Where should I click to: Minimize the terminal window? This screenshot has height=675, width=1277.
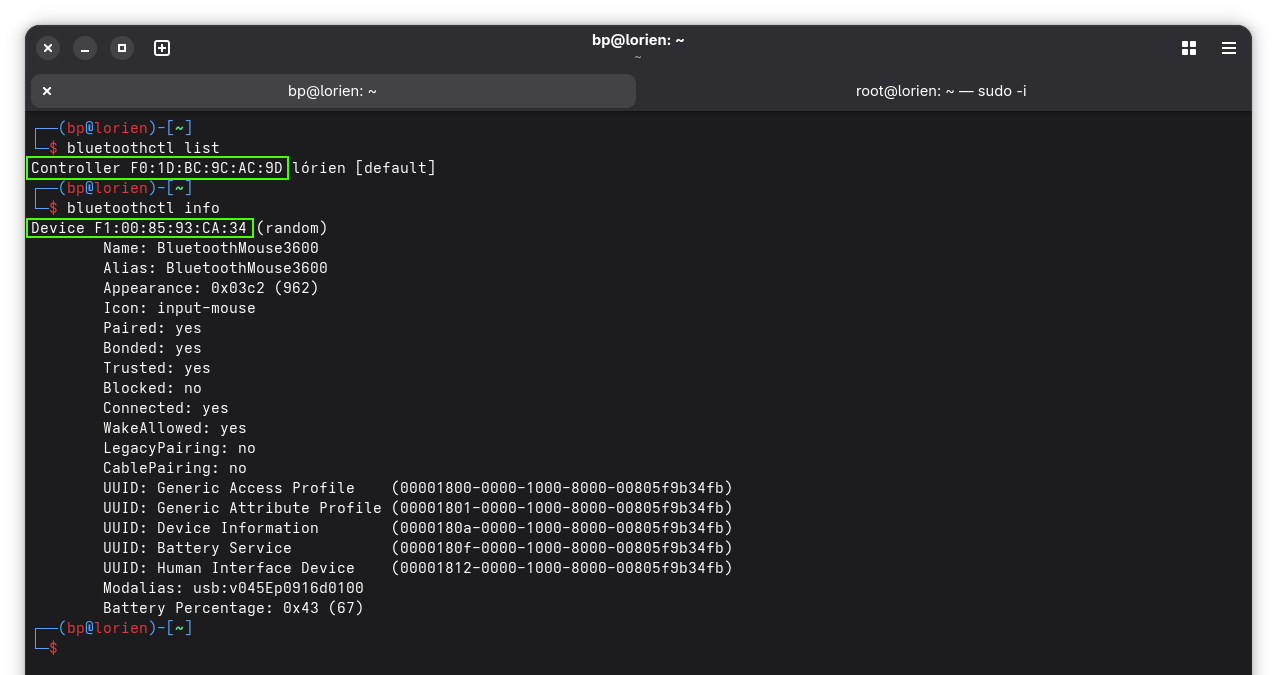[85, 48]
